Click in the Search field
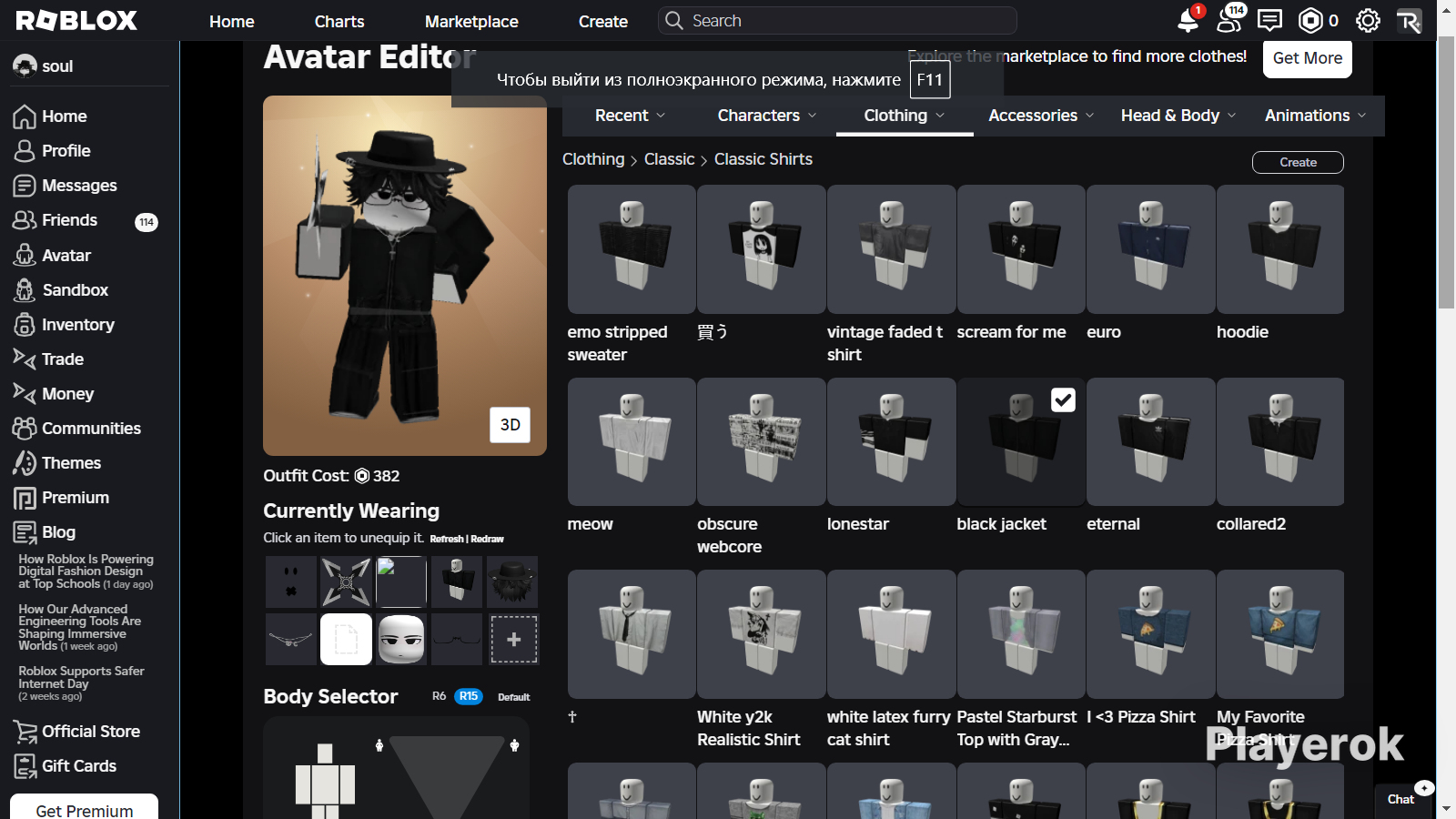 point(837,21)
